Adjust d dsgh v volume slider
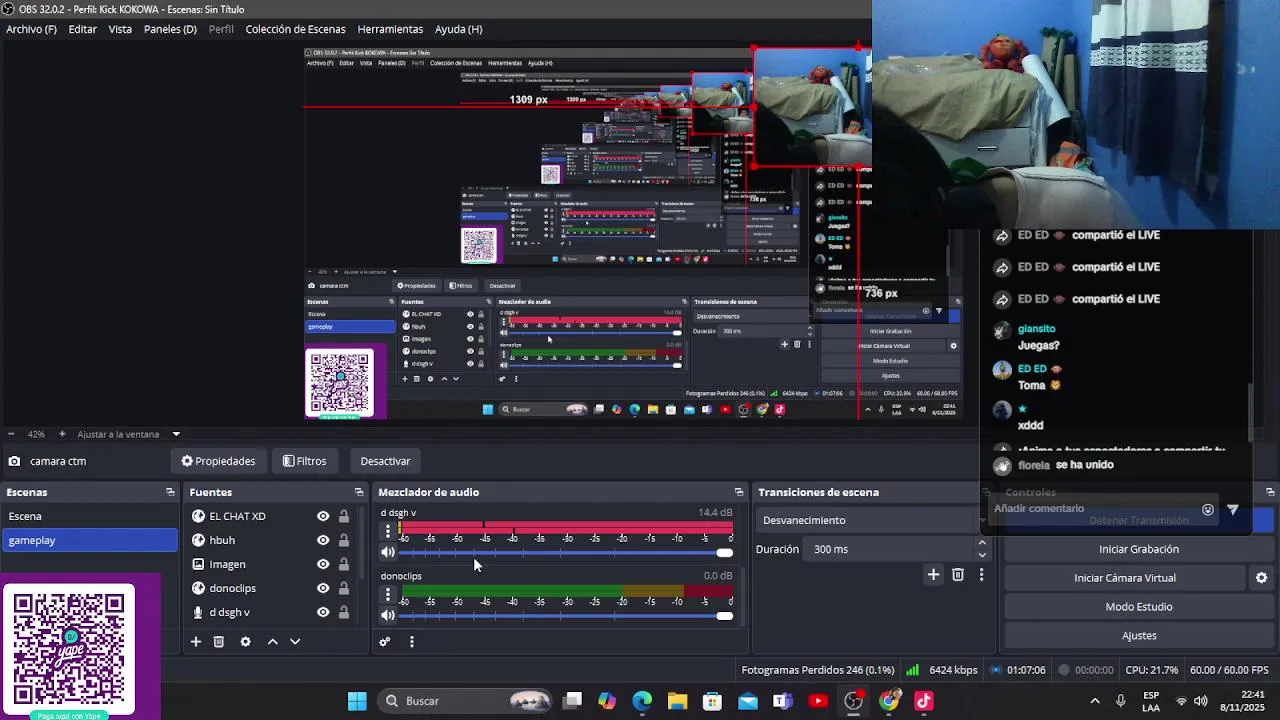 point(565,553)
